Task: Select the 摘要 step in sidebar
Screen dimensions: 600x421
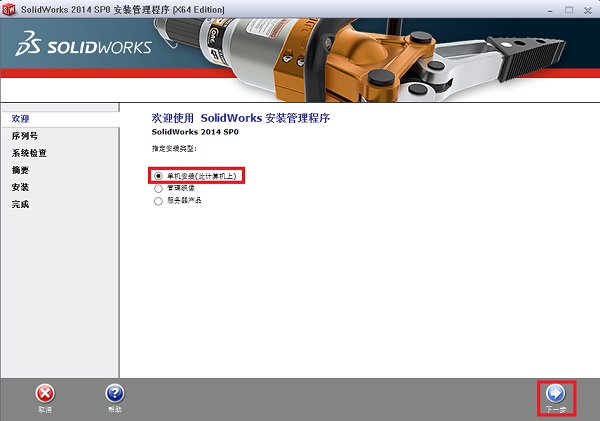Action: point(20,170)
